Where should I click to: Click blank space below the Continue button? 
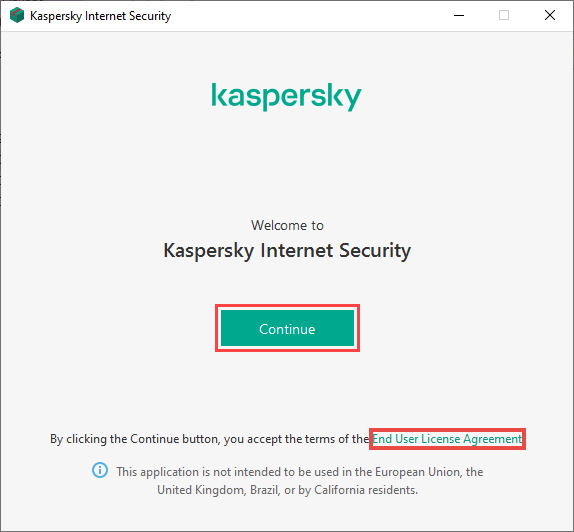(x=287, y=390)
